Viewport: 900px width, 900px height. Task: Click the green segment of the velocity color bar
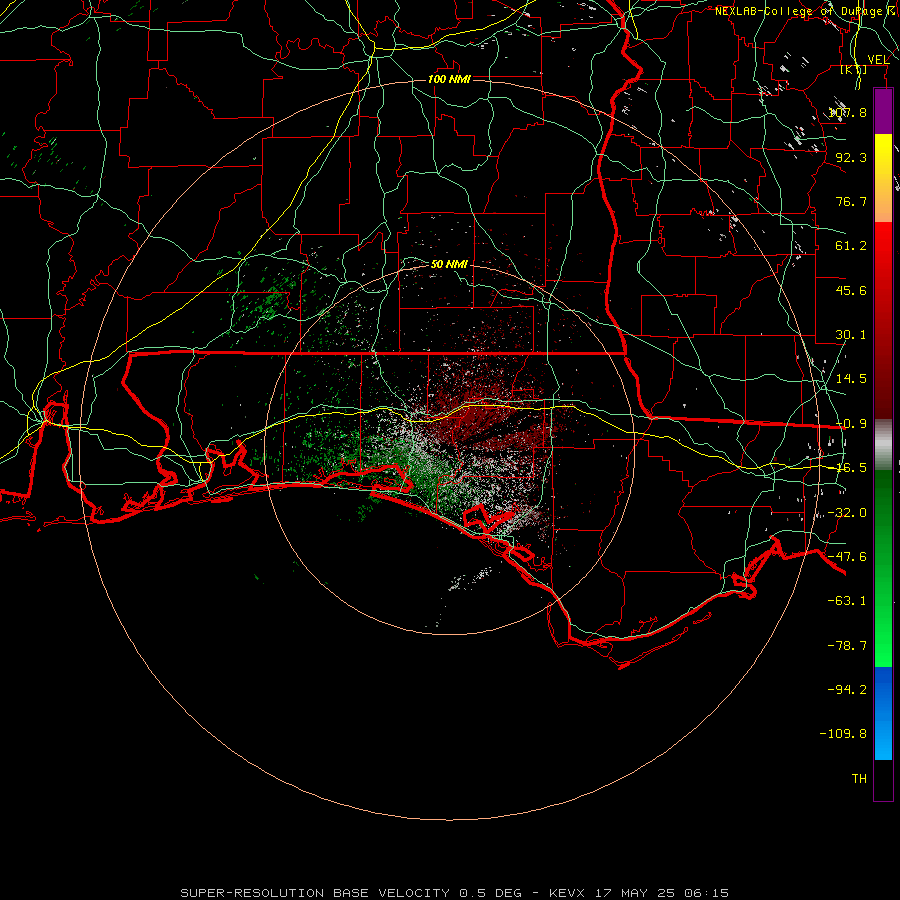point(883,568)
